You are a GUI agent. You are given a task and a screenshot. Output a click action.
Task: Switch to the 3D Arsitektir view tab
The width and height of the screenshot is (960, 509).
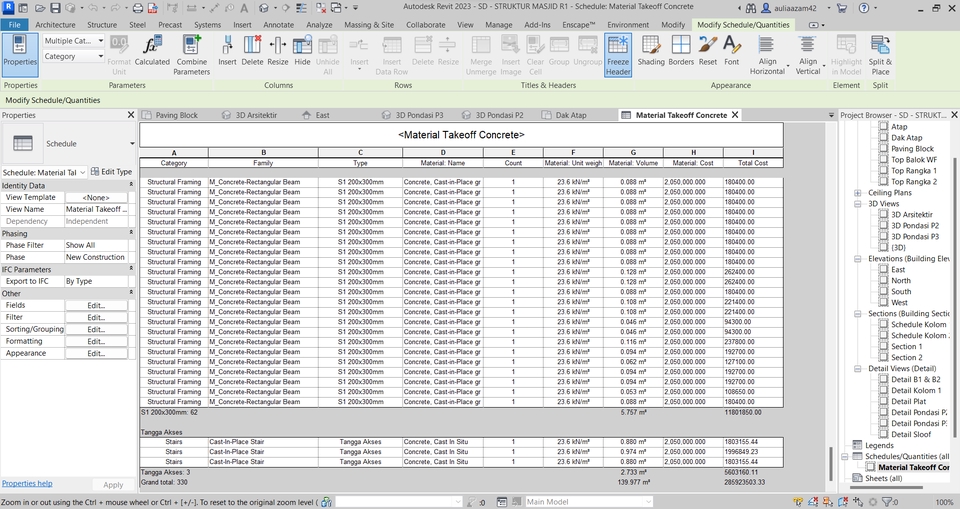coord(256,115)
